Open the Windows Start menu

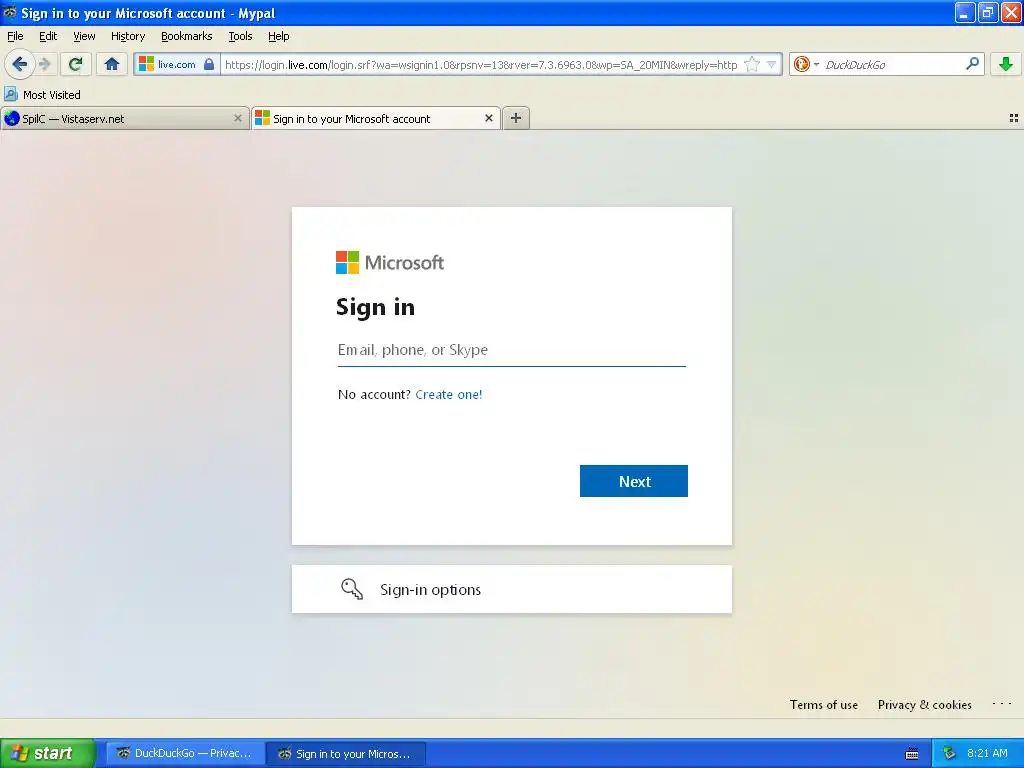(x=47, y=753)
